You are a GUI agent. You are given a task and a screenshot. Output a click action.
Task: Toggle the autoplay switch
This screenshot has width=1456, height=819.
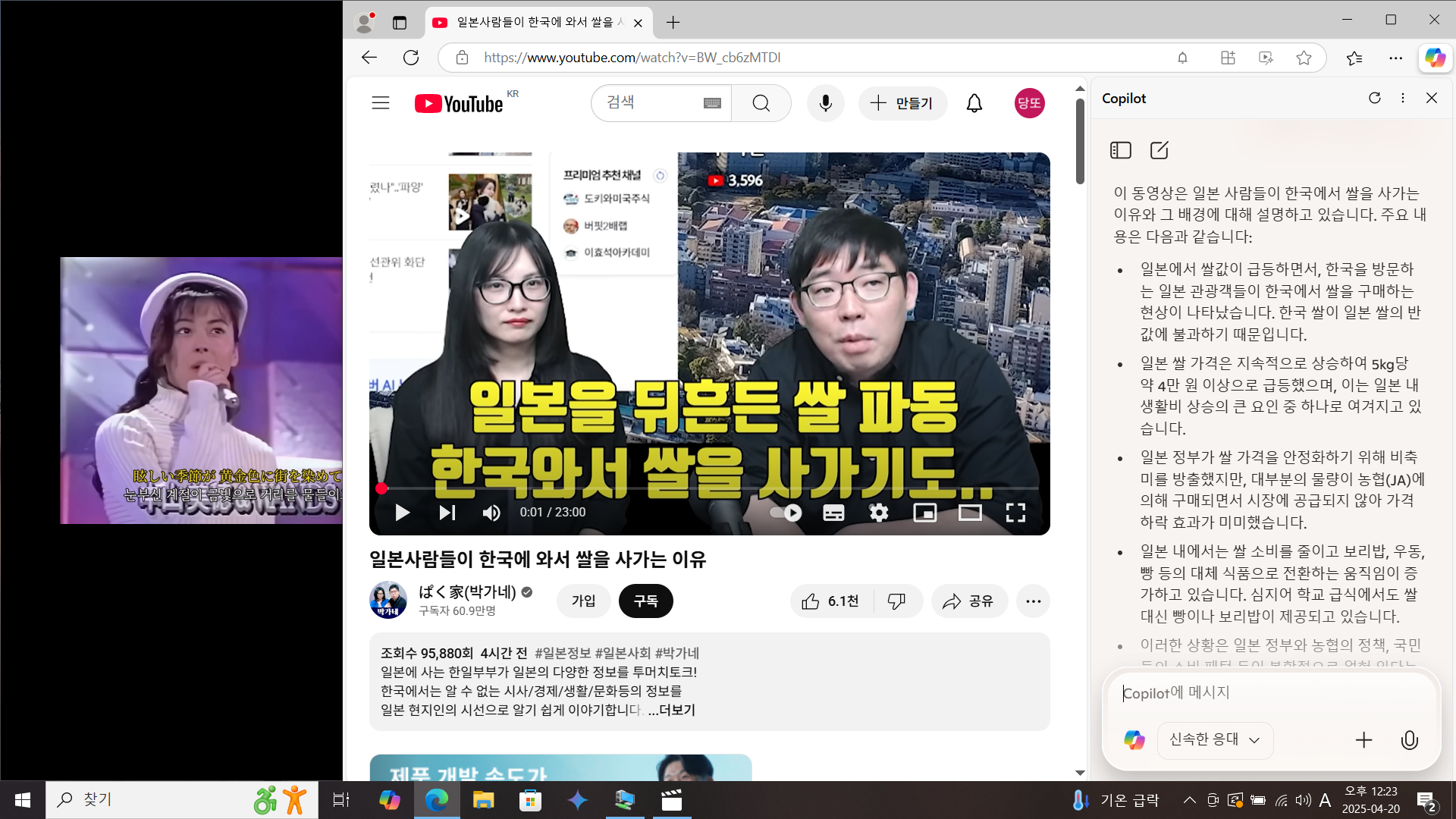tap(786, 513)
